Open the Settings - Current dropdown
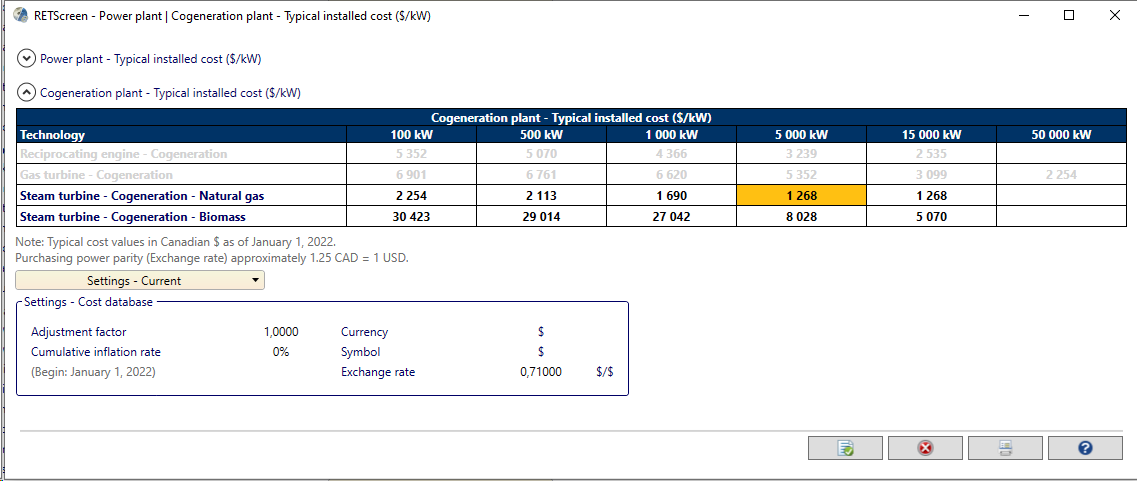 pyautogui.click(x=140, y=280)
